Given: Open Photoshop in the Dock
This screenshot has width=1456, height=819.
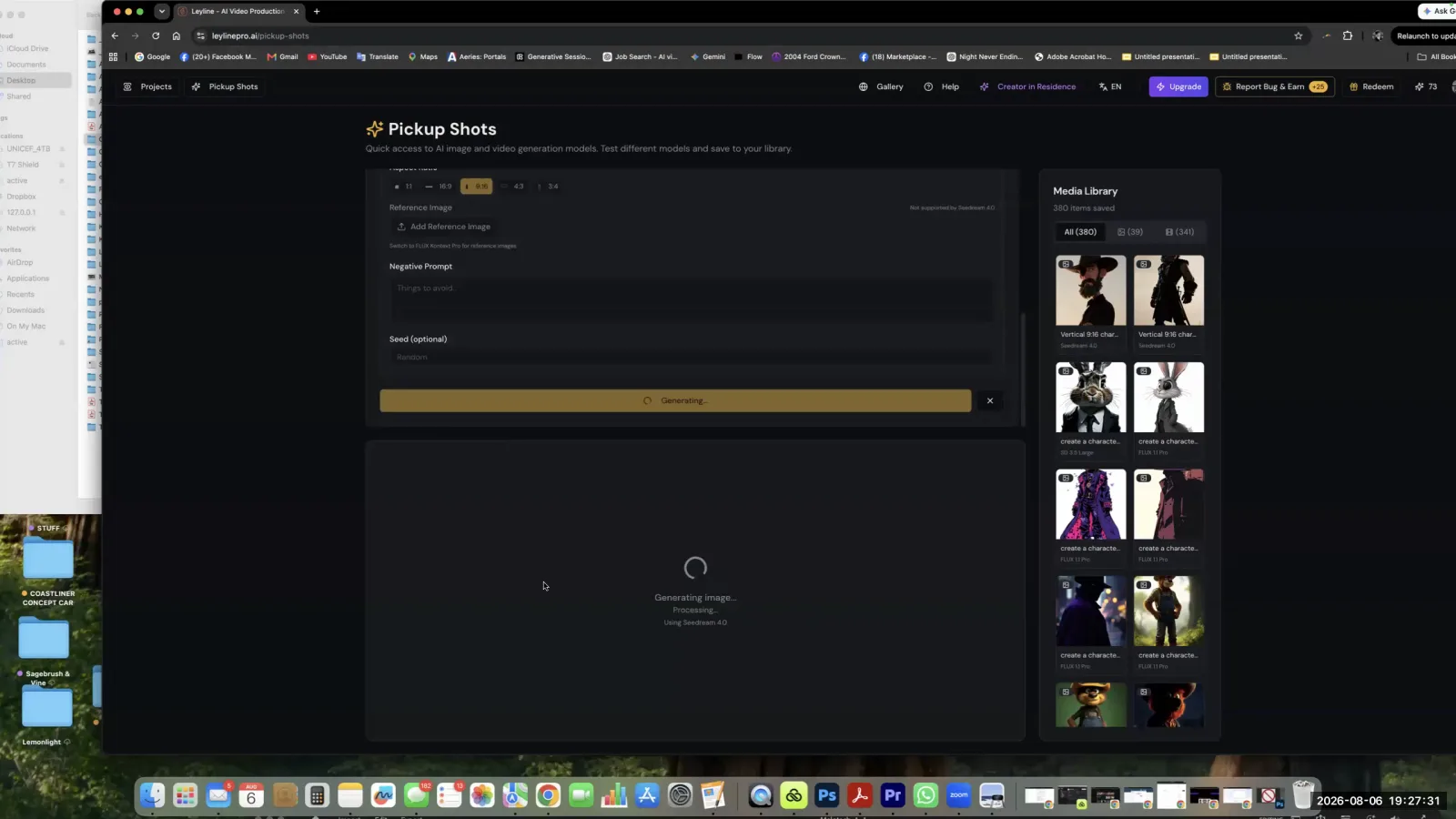Looking at the screenshot, I should tap(826, 796).
